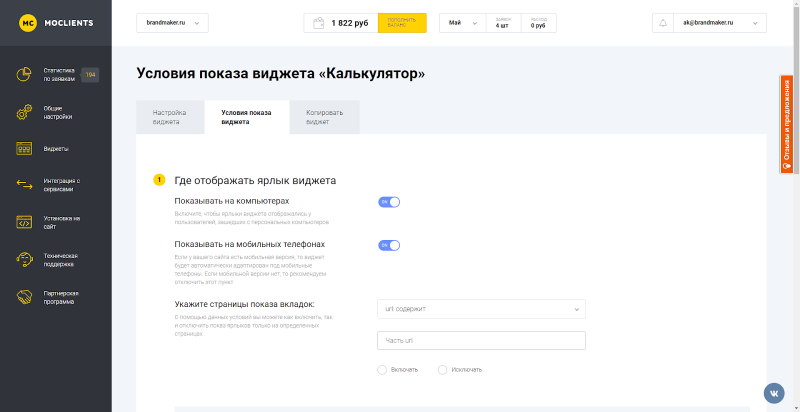Click the technical support headset icon

point(24,260)
